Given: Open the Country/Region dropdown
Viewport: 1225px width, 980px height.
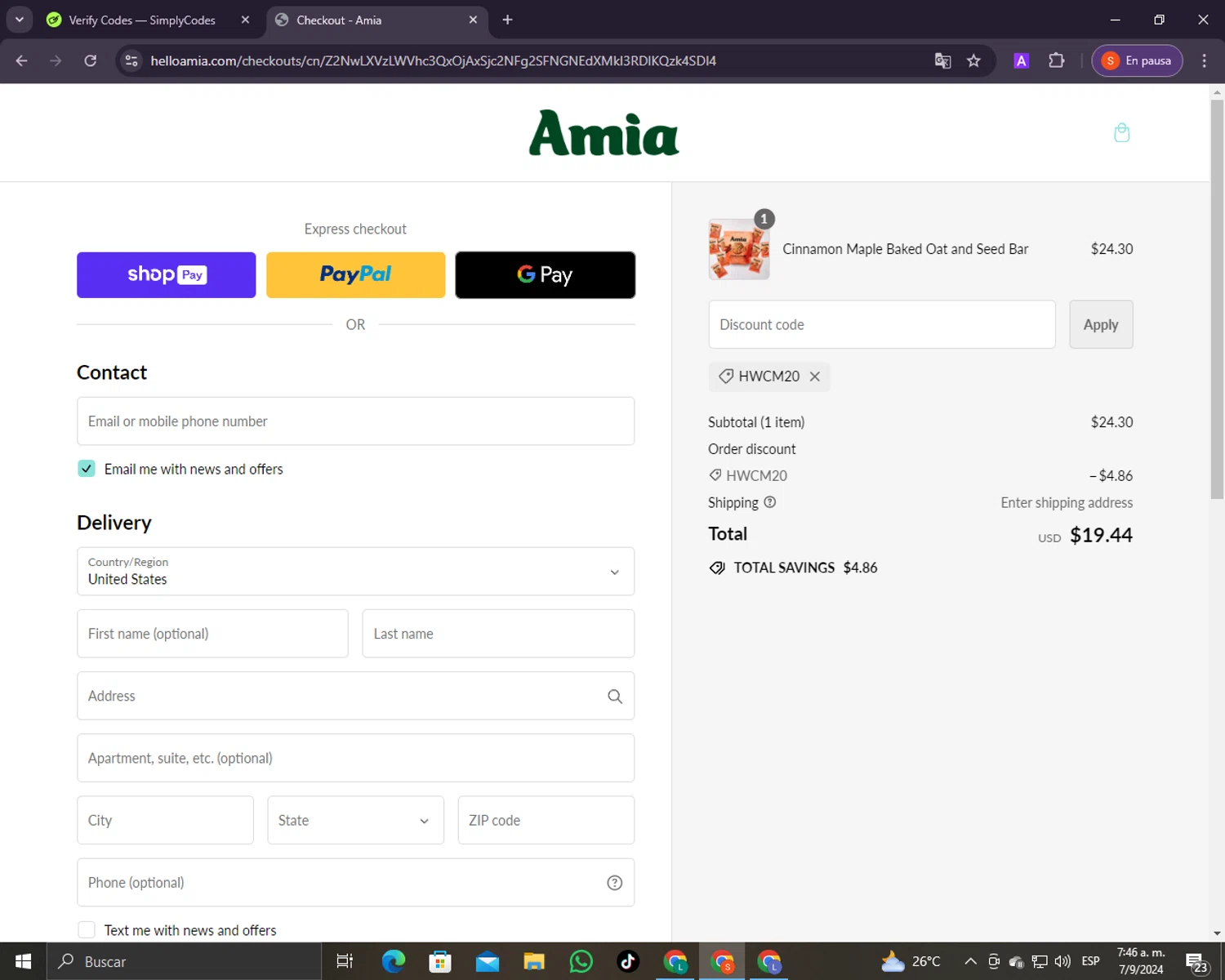Looking at the screenshot, I should pyautogui.click(x=355, y=572).
